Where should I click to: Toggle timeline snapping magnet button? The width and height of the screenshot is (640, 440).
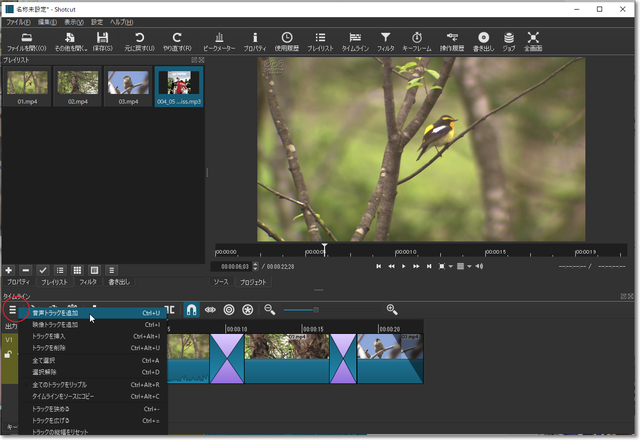click(191, 310)
